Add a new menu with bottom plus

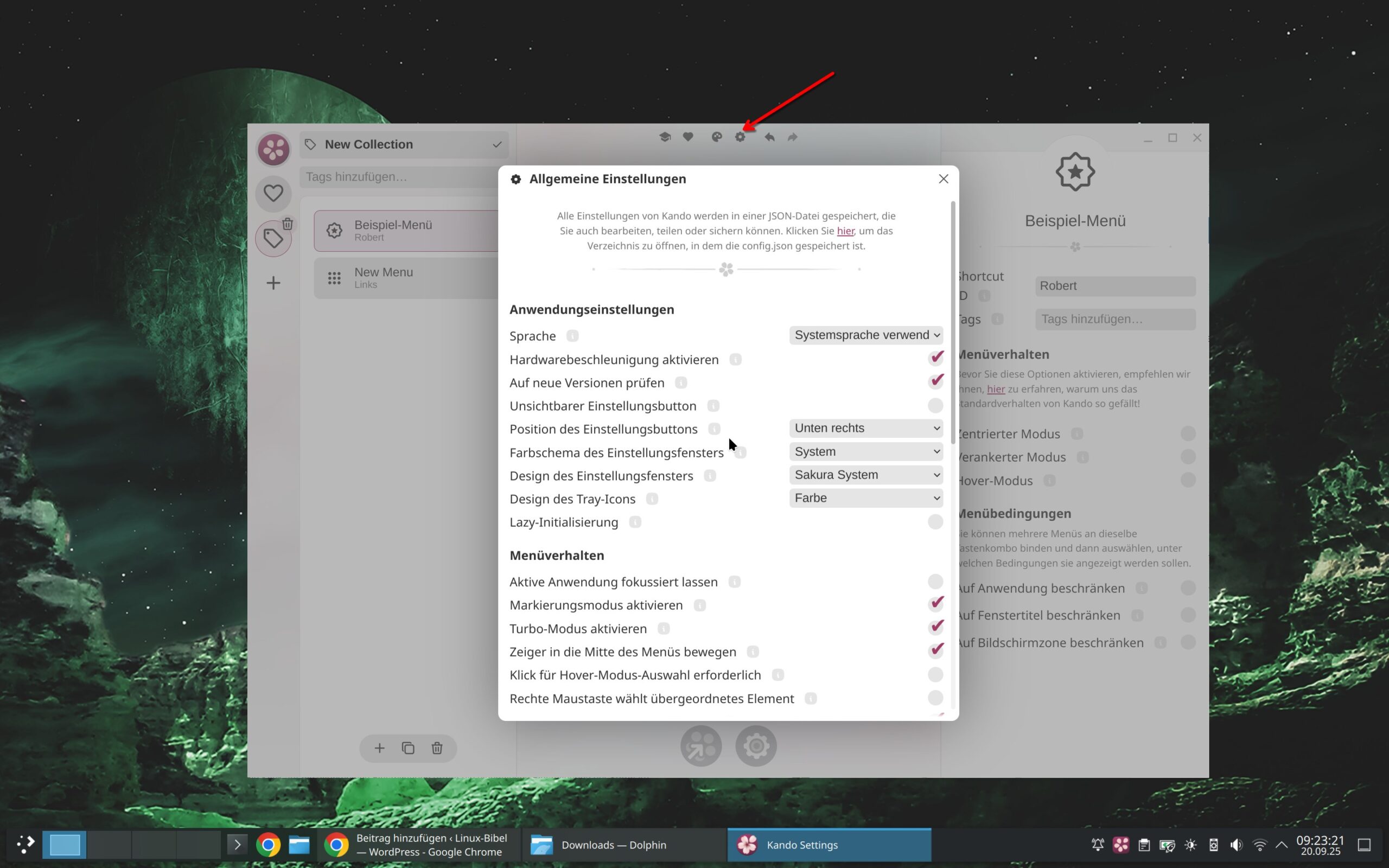[x=379, y=748]
